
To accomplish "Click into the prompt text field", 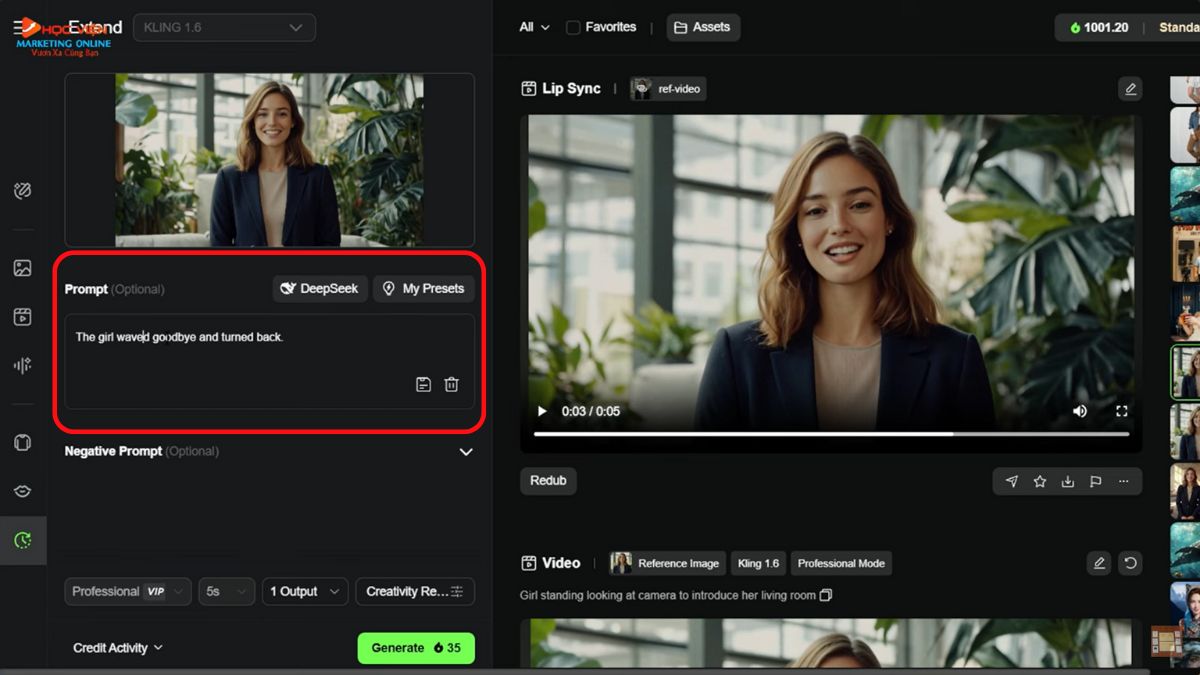I will tap(270, 362).
